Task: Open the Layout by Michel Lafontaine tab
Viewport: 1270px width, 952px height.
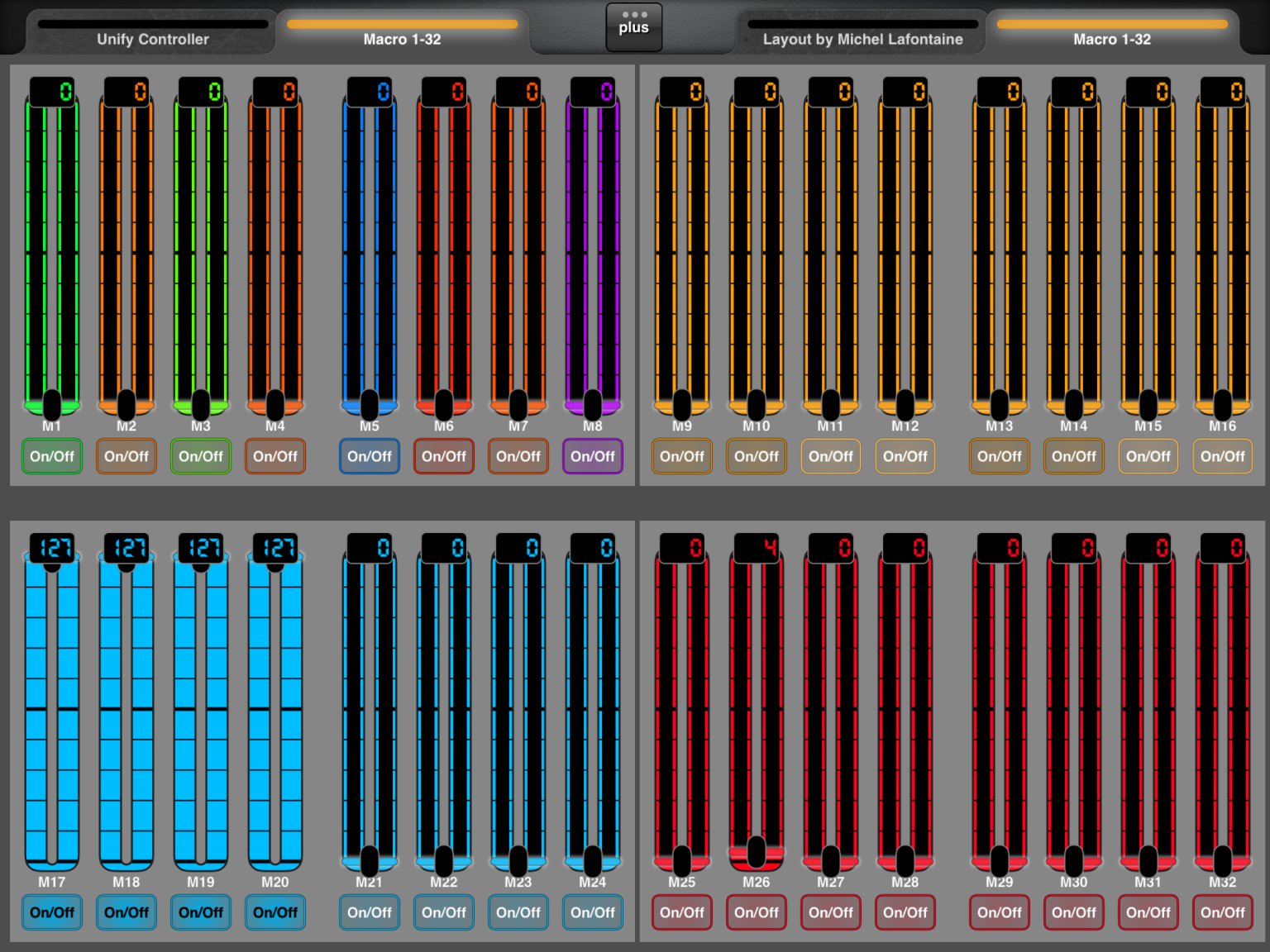Action: coord(863,33)
